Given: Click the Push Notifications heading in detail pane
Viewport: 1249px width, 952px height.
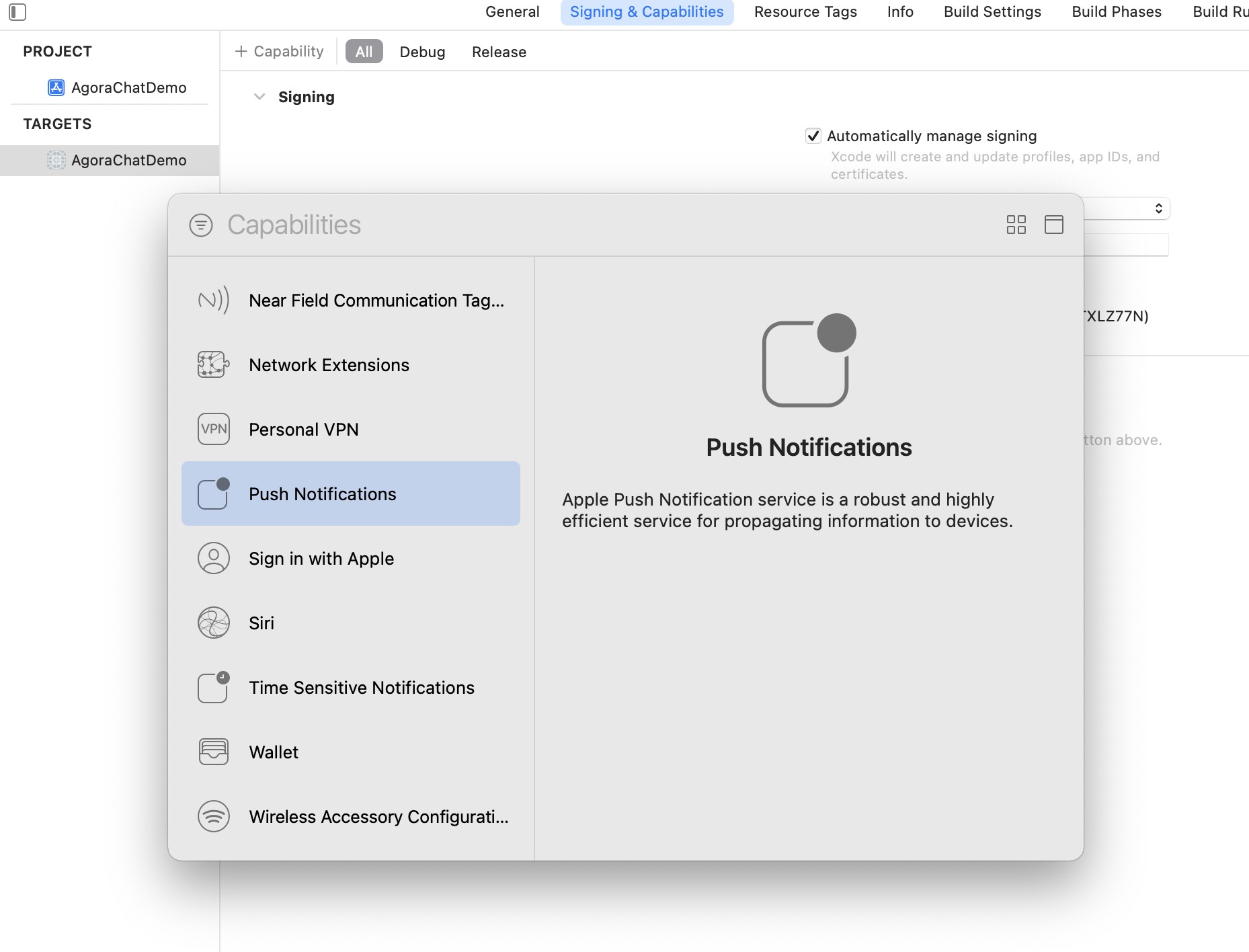Looking at the screenshot, I should [809, 447].
